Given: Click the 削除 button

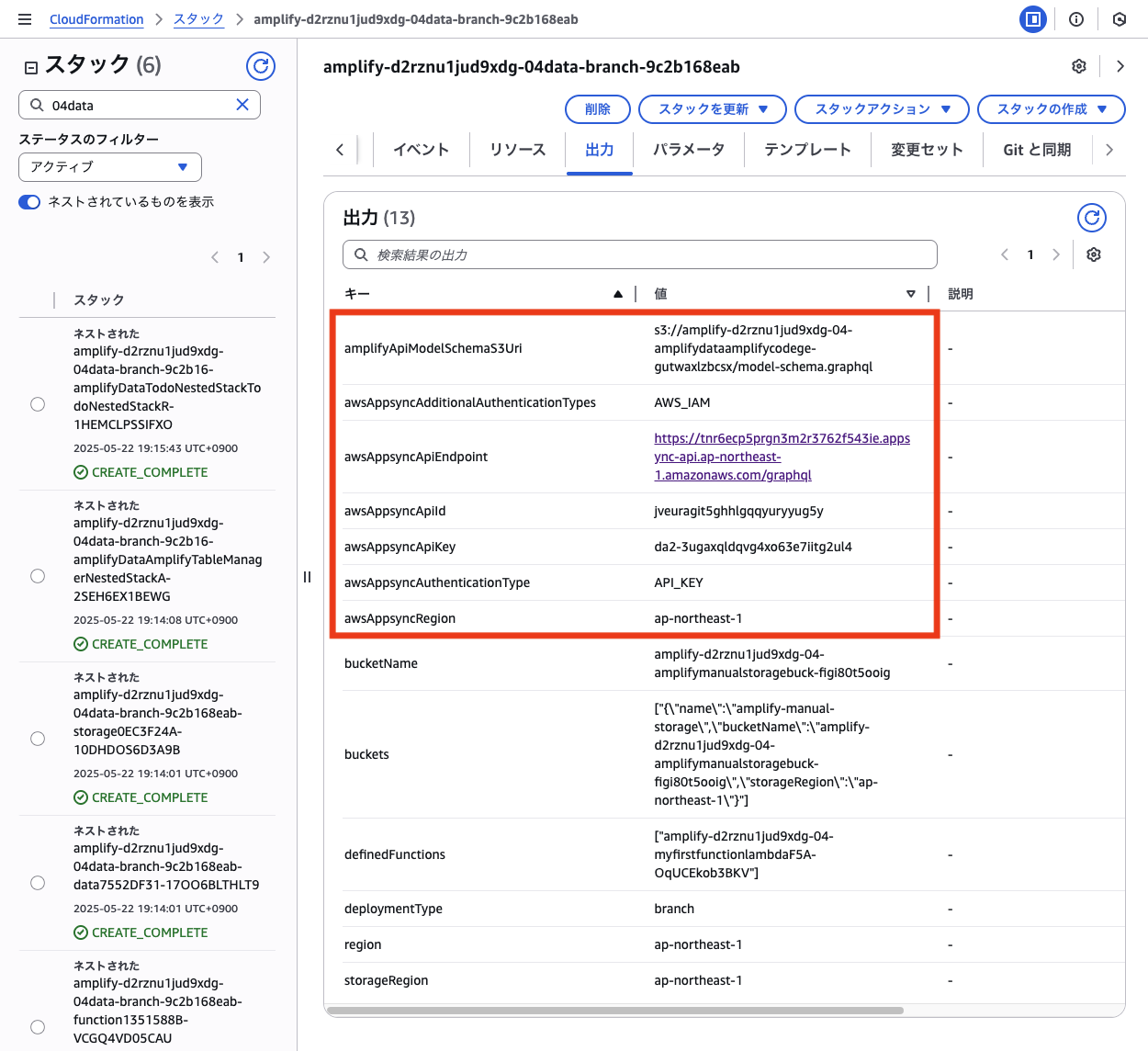Looking at the screenshot, I should 598,109.
